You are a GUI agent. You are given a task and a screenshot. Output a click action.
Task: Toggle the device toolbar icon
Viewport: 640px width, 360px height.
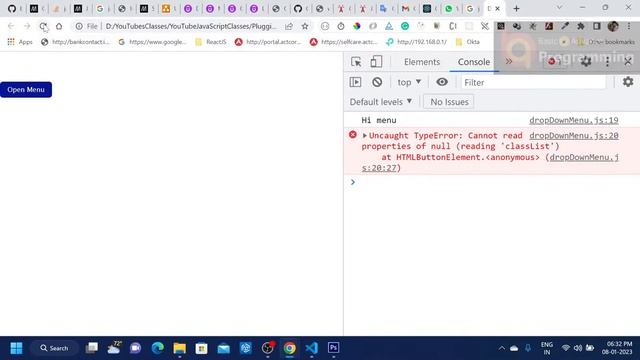click(x=376, y=62)
